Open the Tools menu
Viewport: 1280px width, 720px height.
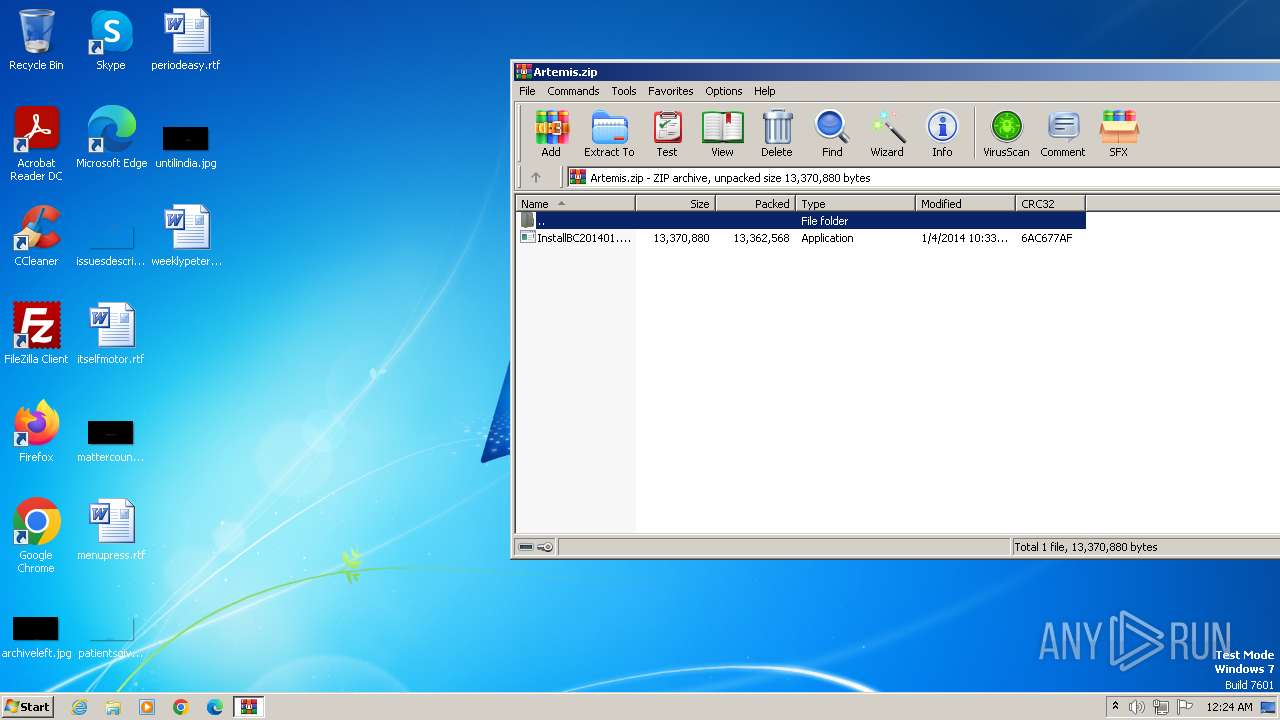click(x=624, y=91)
